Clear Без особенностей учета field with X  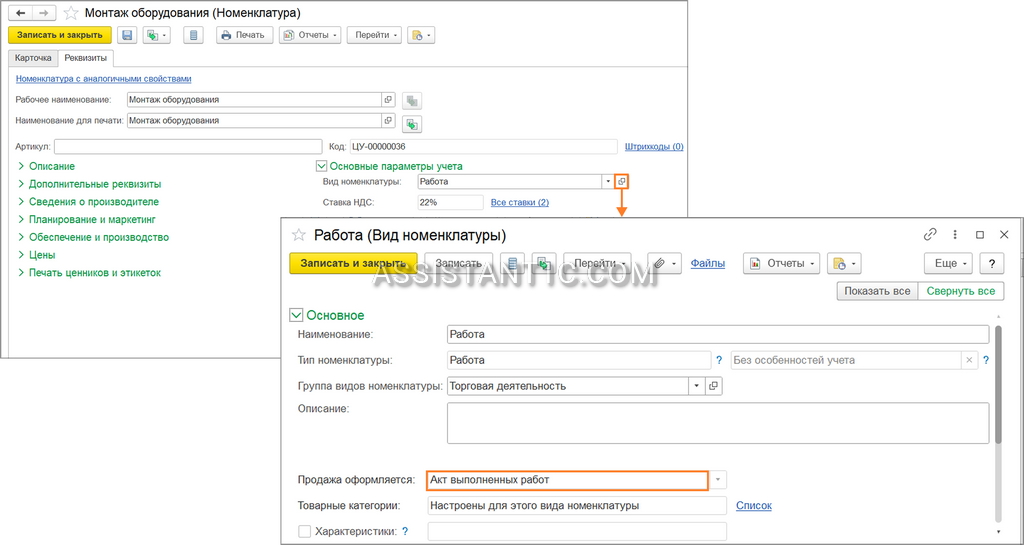click(x=969, y=360)
